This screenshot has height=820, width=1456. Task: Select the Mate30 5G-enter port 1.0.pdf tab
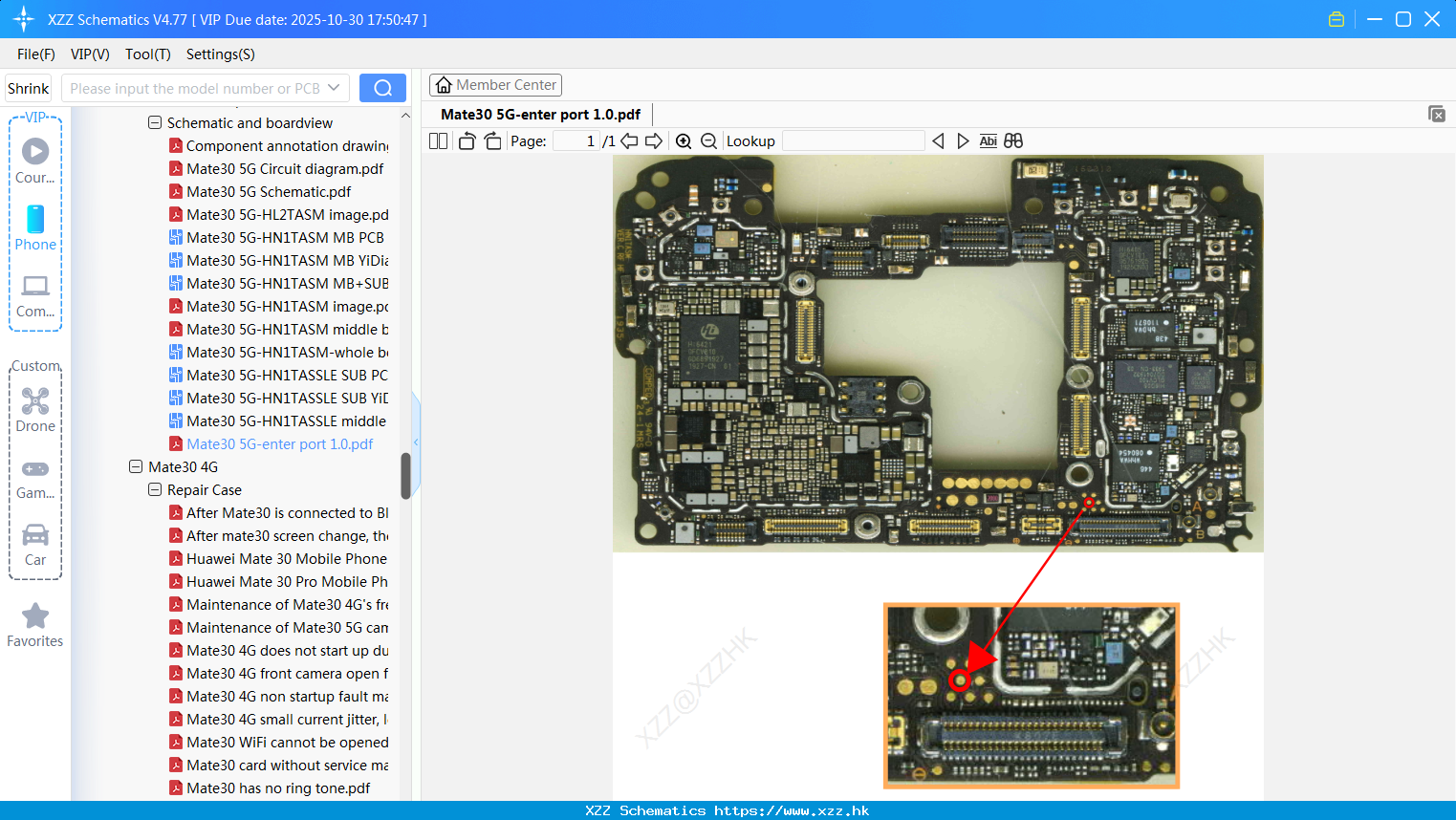click(x=540, y=114)
